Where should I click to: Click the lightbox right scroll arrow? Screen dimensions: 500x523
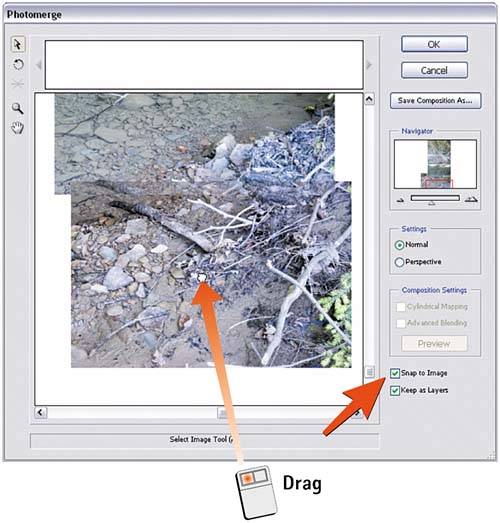tap(369, 65)
